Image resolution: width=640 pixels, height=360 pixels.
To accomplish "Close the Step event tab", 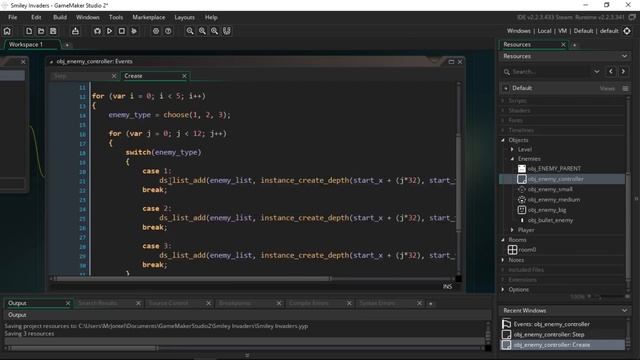I will (114, 76).
